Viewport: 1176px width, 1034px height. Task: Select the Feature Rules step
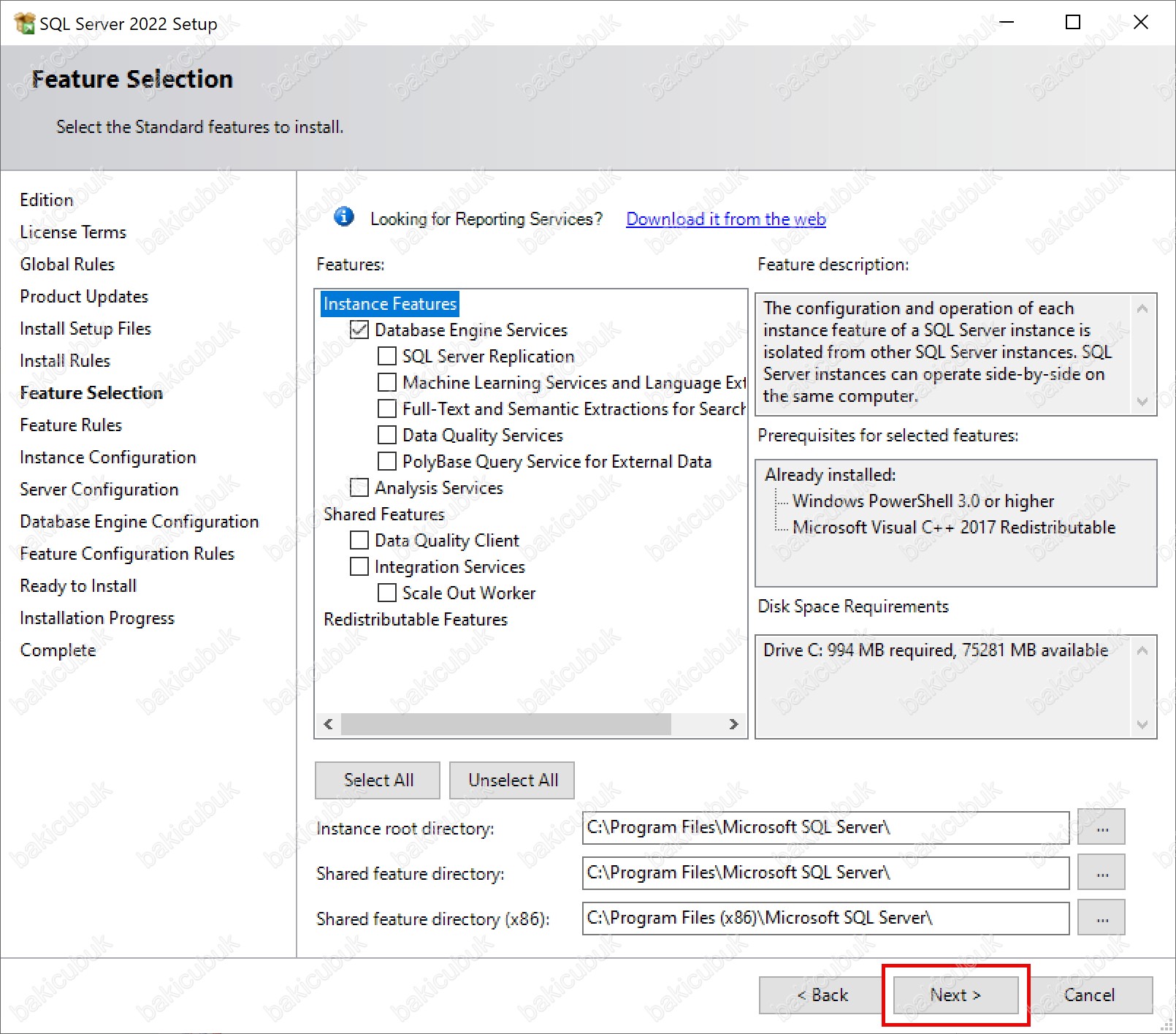point(71,425)
